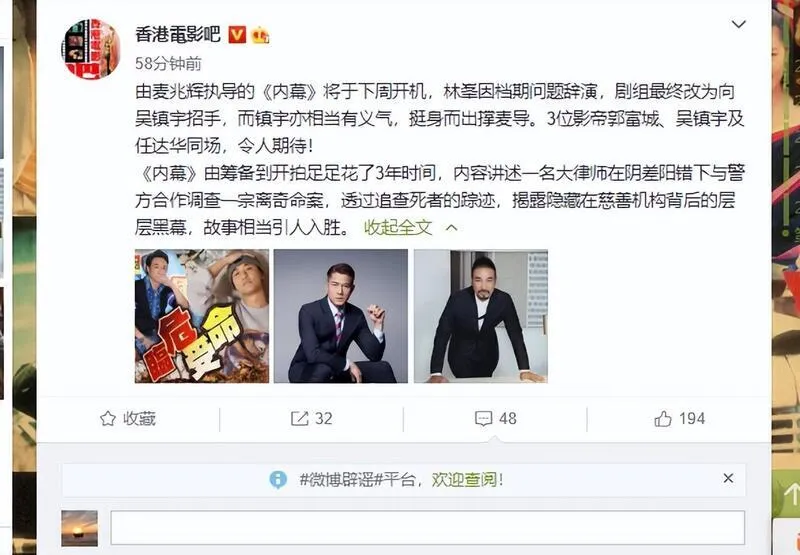Click the blue info icon in notice bar
Image resolution: width=800 pixels, height=555 pixels.
pos(278,480)
